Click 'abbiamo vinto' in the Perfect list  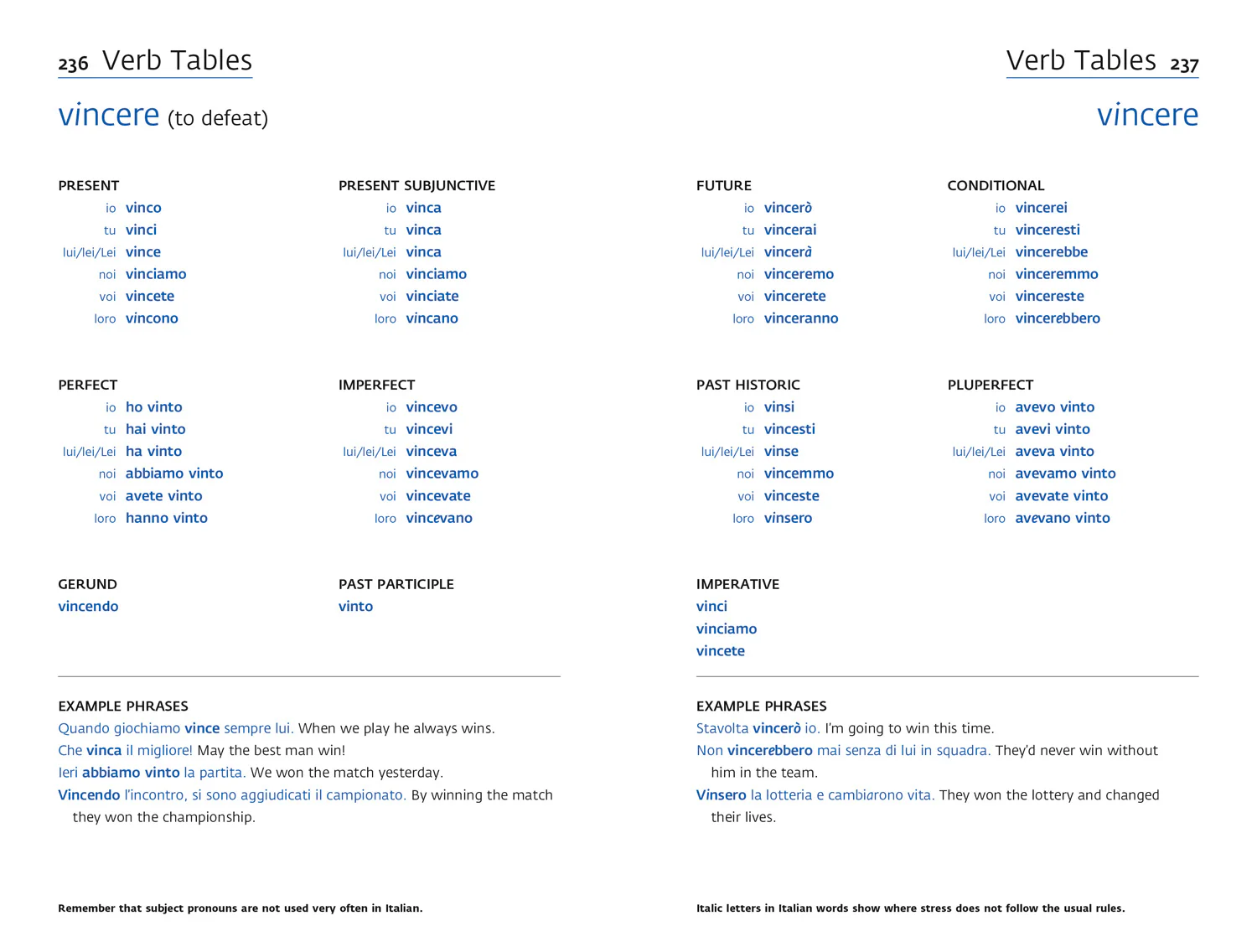pos(174,473)
